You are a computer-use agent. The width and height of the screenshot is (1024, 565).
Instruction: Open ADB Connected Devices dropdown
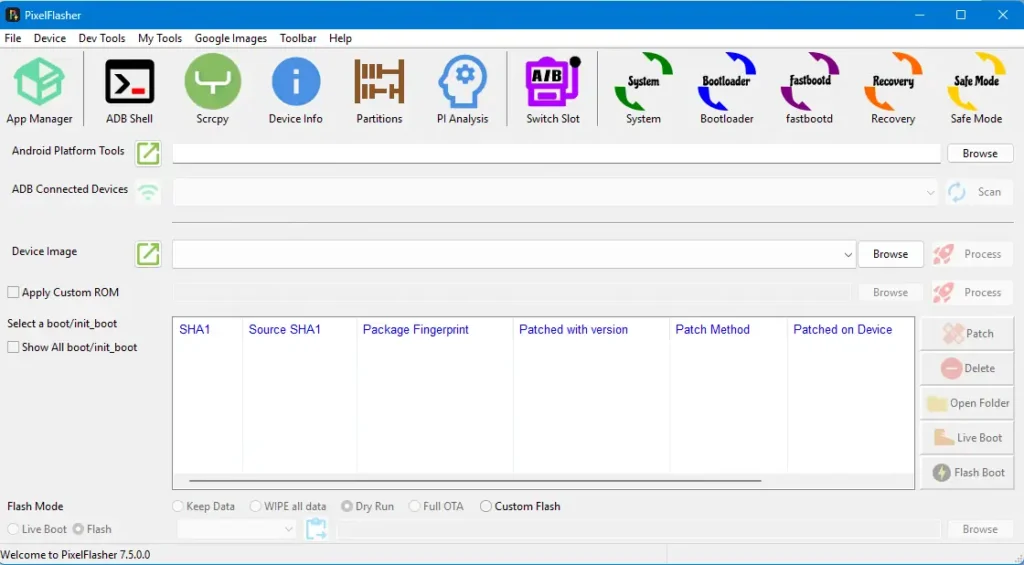click(x=930, y=192)
